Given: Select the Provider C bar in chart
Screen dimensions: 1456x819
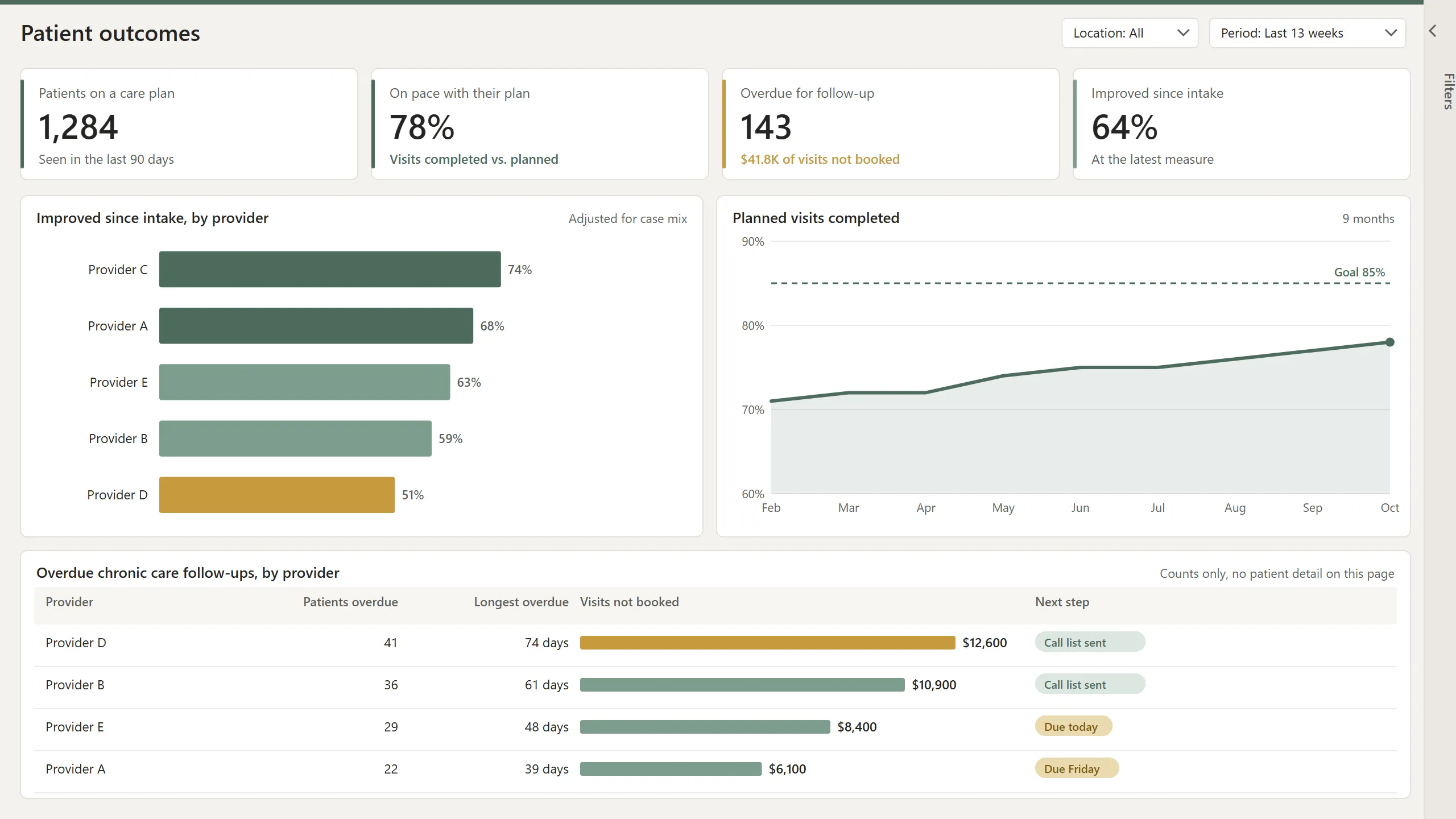Looking at the screenshot, I should tap(330, 269).
